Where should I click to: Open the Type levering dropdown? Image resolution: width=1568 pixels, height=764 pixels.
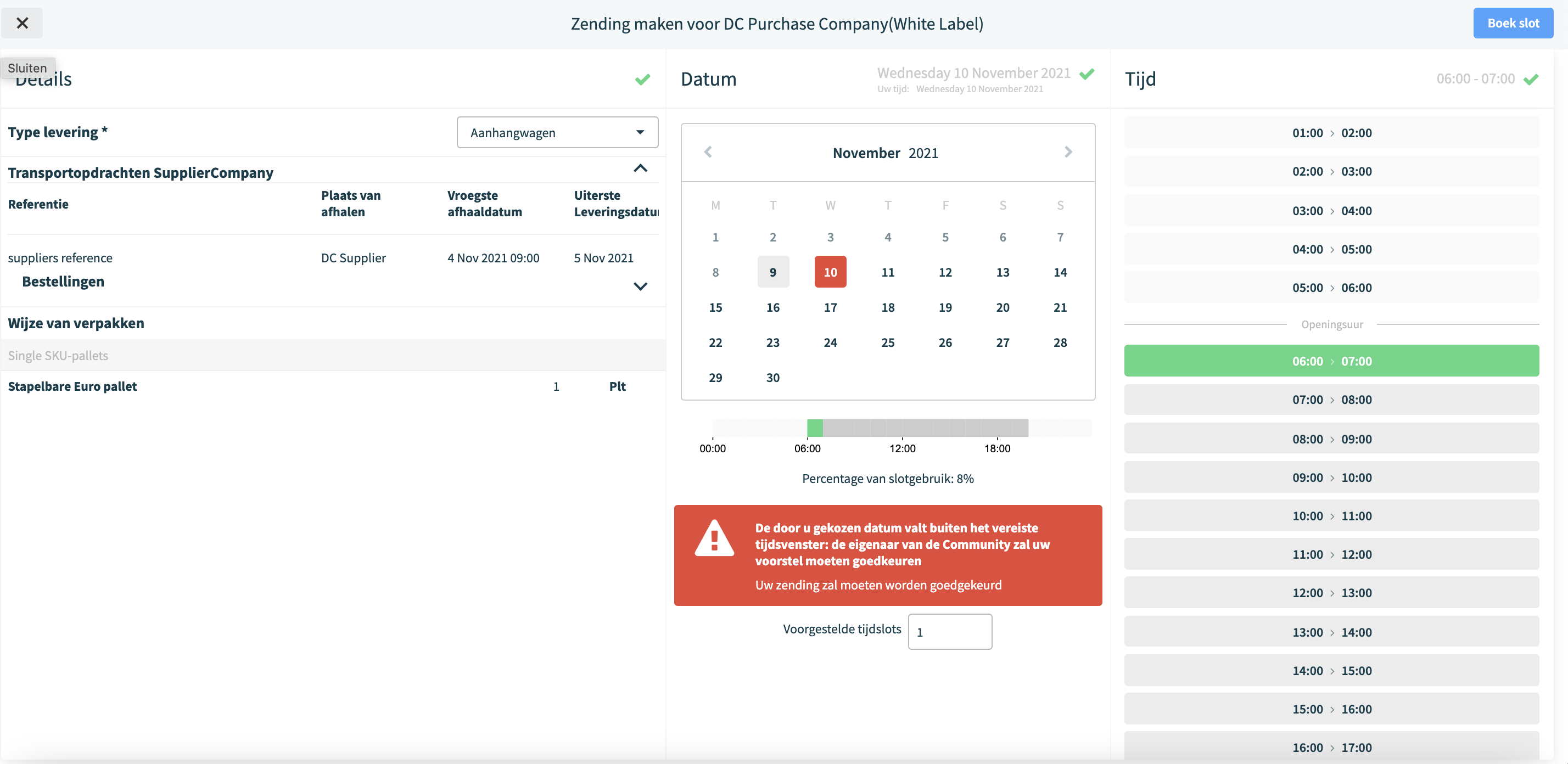[x=558, y=132]
